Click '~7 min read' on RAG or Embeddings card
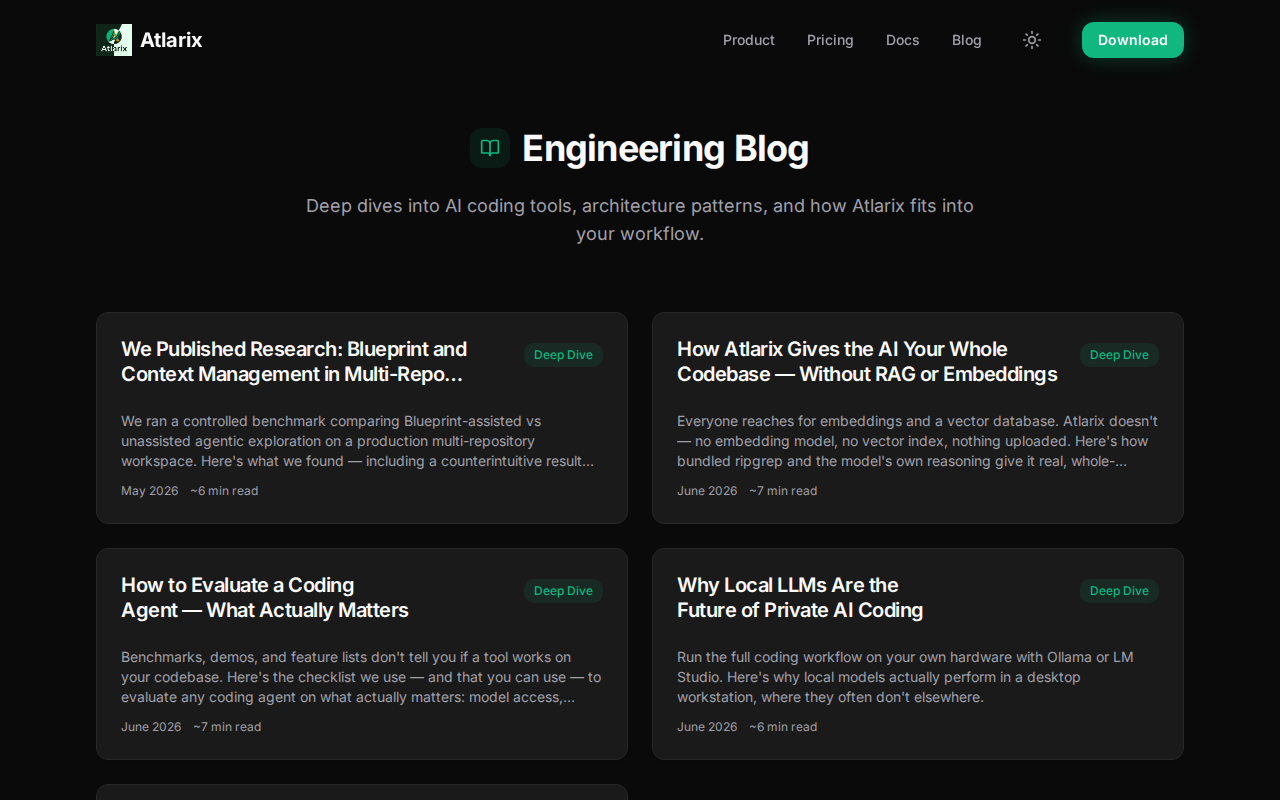Viewport: 1280px width, 800px height. (783, 491)
